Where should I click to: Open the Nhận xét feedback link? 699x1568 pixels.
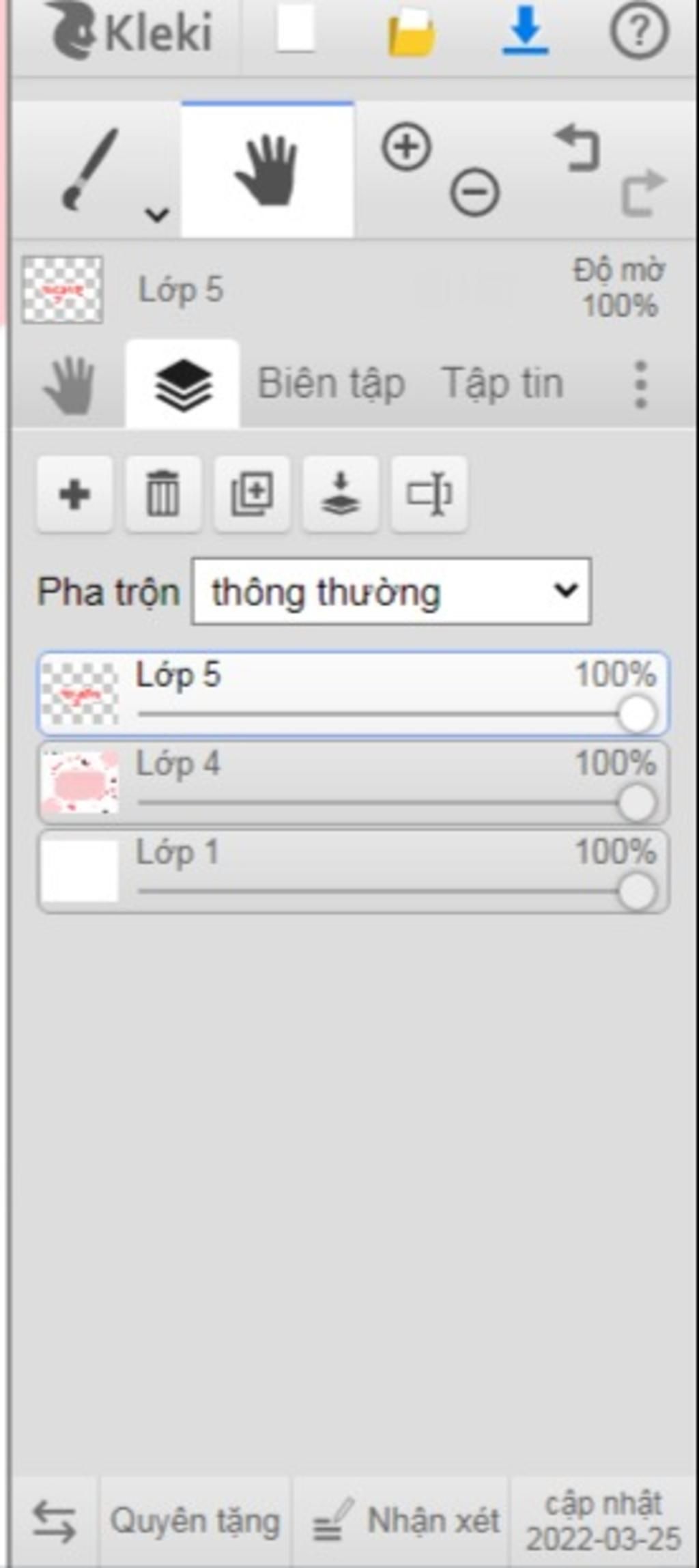point(407,1522)
